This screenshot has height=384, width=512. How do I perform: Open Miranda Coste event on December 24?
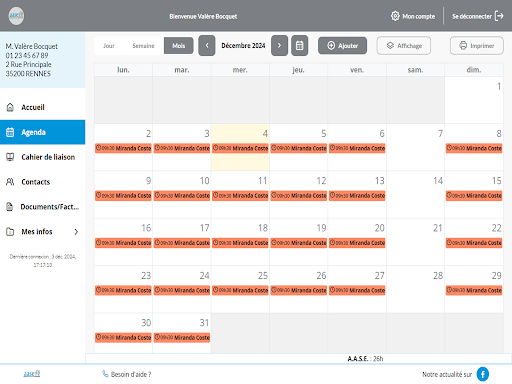pos(182,290)
